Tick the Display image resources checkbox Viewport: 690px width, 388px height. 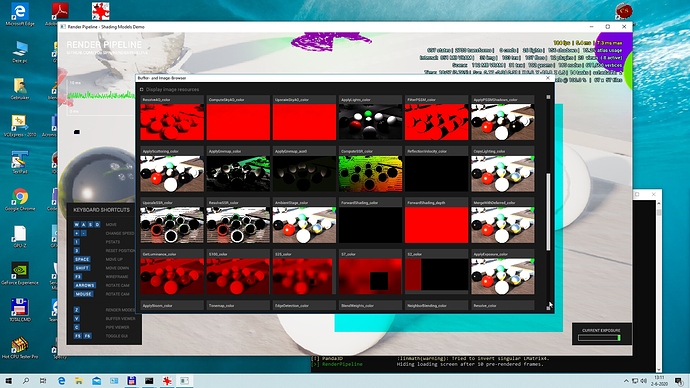142,89
